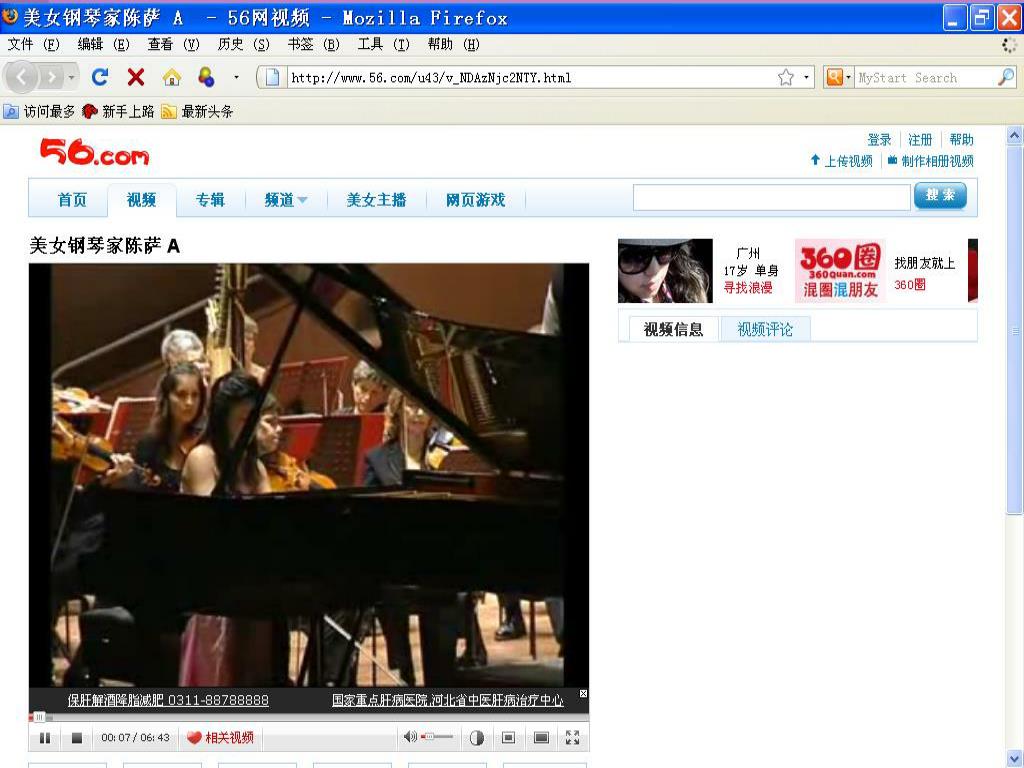1024x768 pixels.
Task: Open the 书签 (B) menu
Action: 313,44
